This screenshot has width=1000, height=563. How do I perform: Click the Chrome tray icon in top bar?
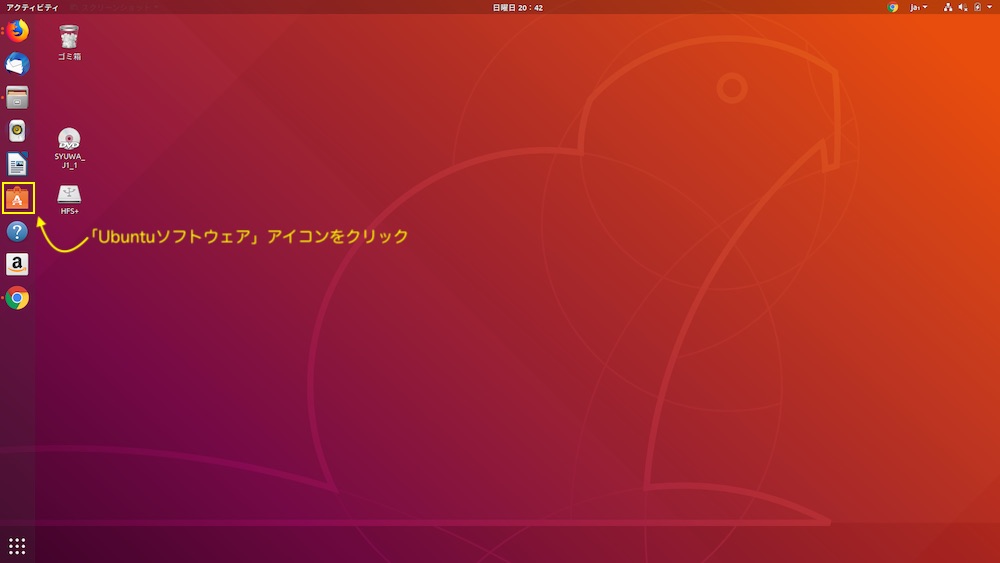(892, 8)
